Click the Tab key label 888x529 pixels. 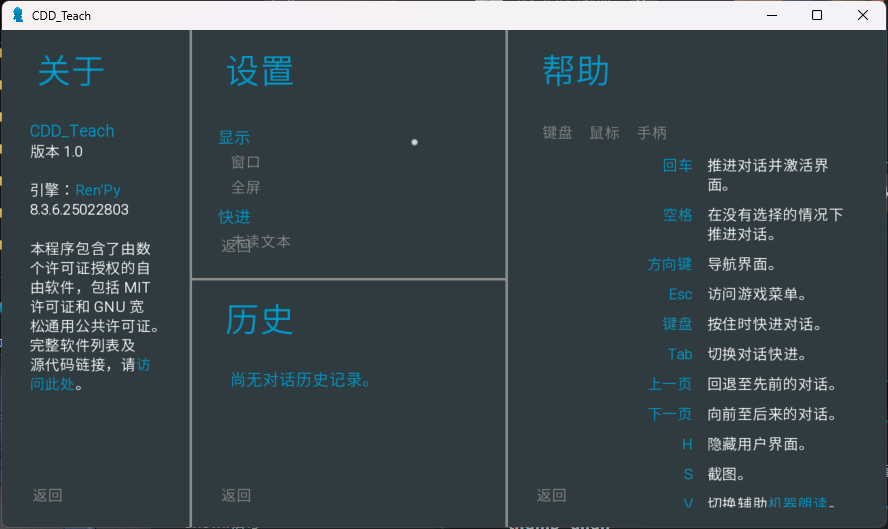pos(680,355)
